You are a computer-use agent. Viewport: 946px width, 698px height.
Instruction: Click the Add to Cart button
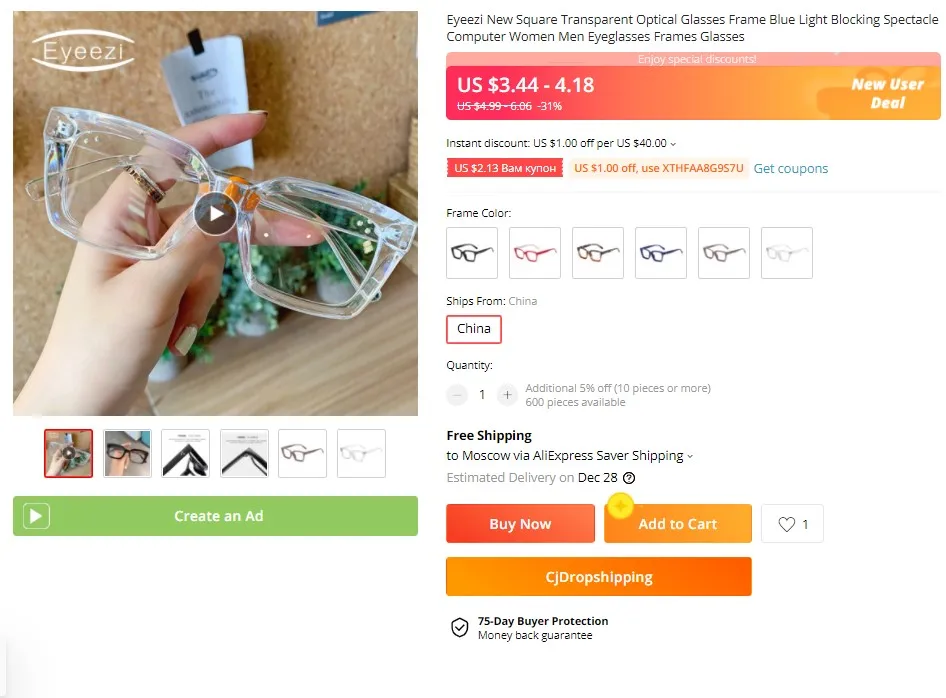[x=677, y=524]
